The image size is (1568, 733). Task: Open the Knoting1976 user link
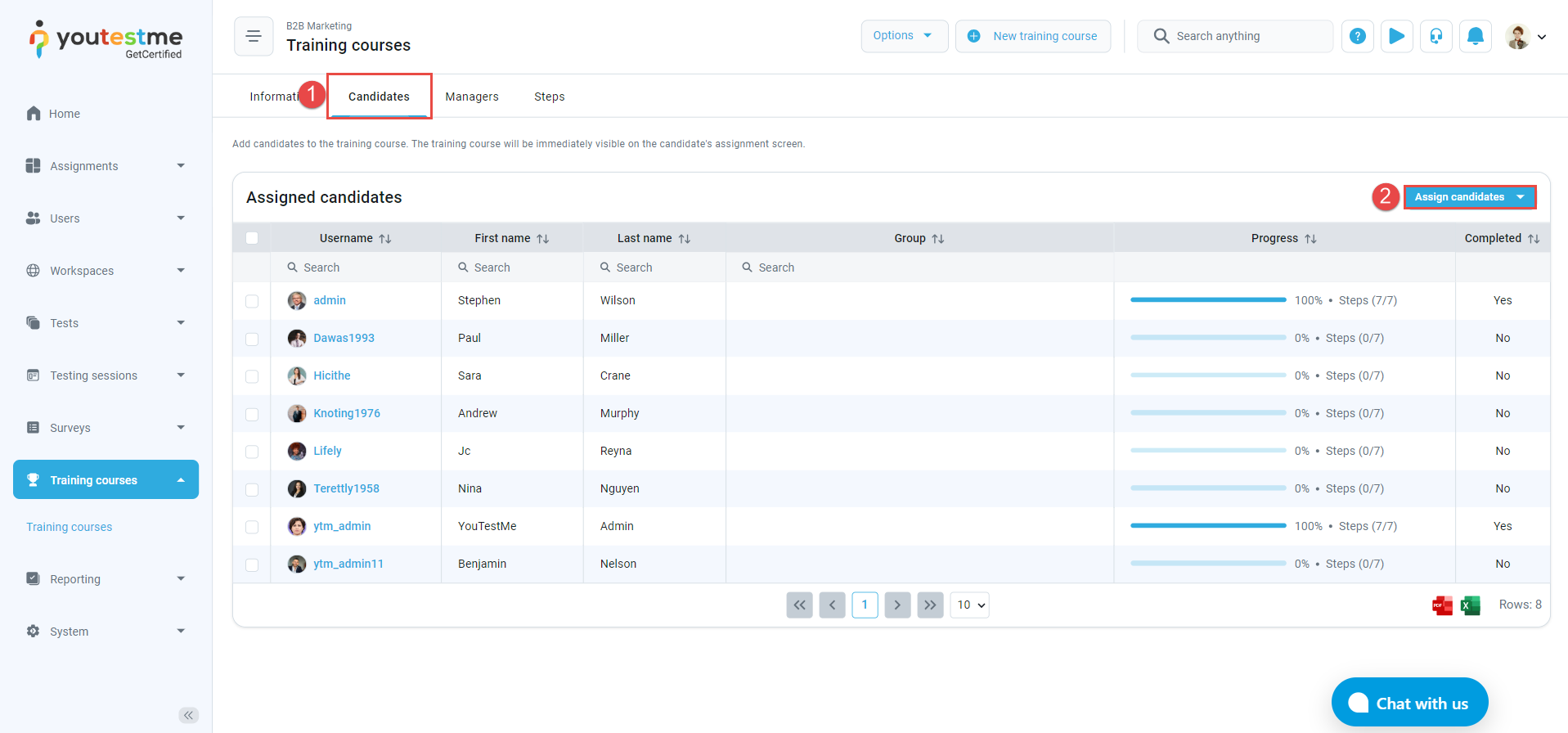(347, 413)
